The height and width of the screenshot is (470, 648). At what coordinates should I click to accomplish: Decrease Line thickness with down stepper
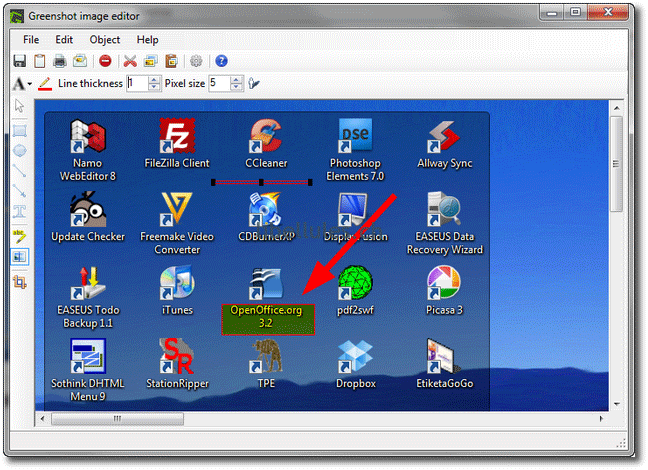point(154,87)
